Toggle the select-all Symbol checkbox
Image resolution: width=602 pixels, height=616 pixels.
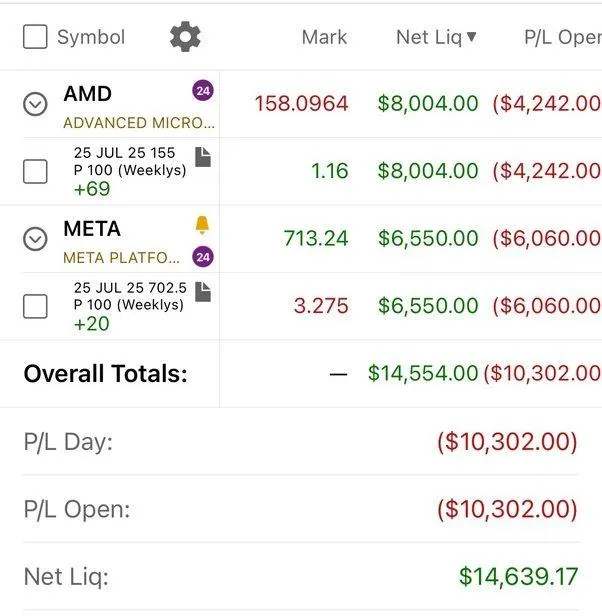[x=35, y=37]
